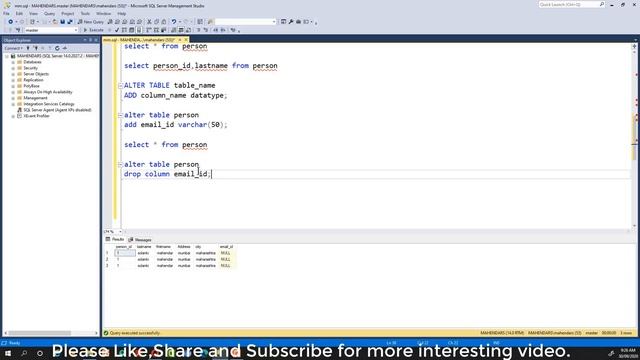Viewport: 640px width, 360px height.
Task: Toggle Results to Text icon
Action: pyautogui.click(x=174, y=30)
